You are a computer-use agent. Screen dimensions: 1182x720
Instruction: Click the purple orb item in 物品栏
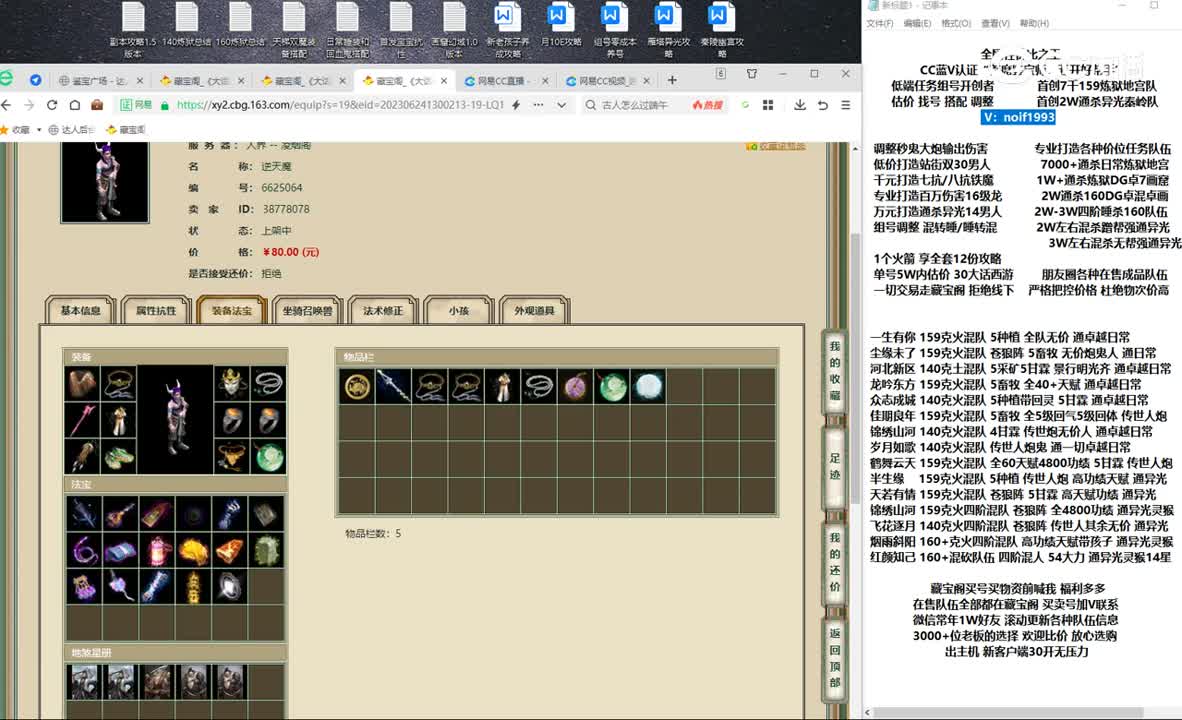(x=576, y=386)
